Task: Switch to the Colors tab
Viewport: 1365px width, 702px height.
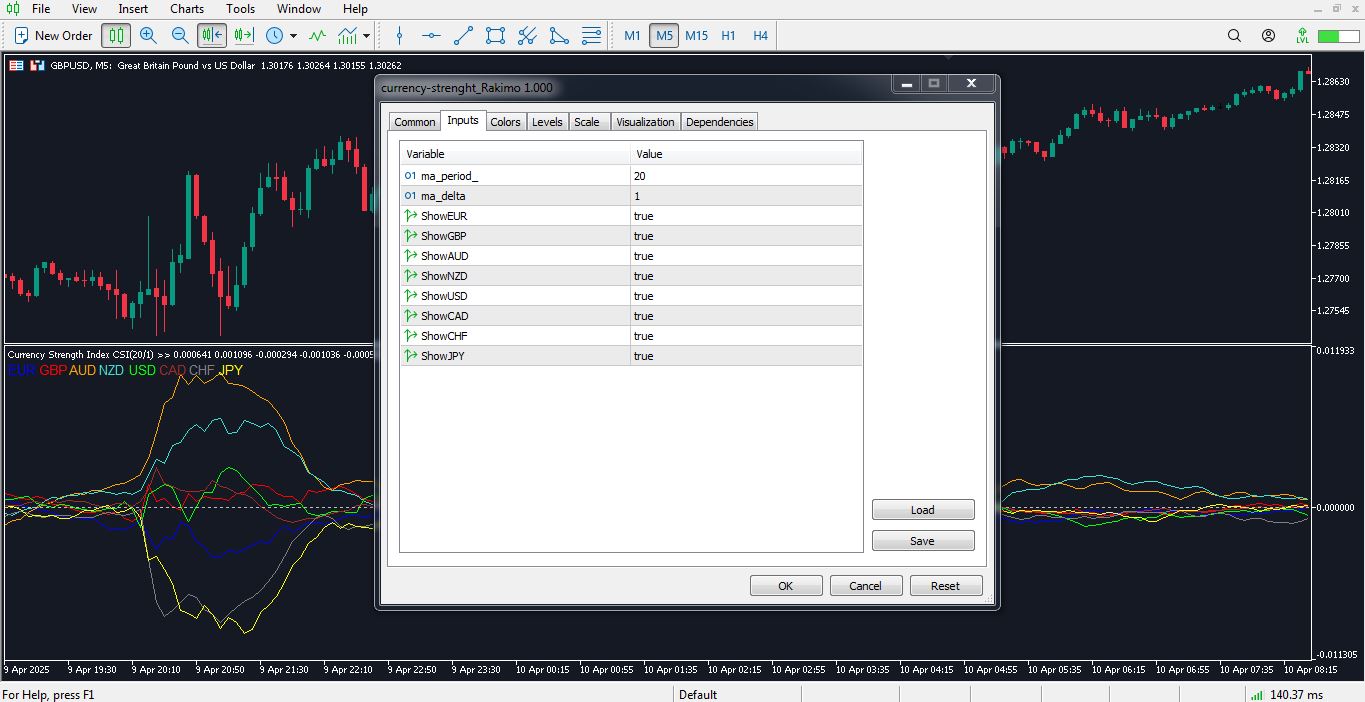Action: [505, 122]
